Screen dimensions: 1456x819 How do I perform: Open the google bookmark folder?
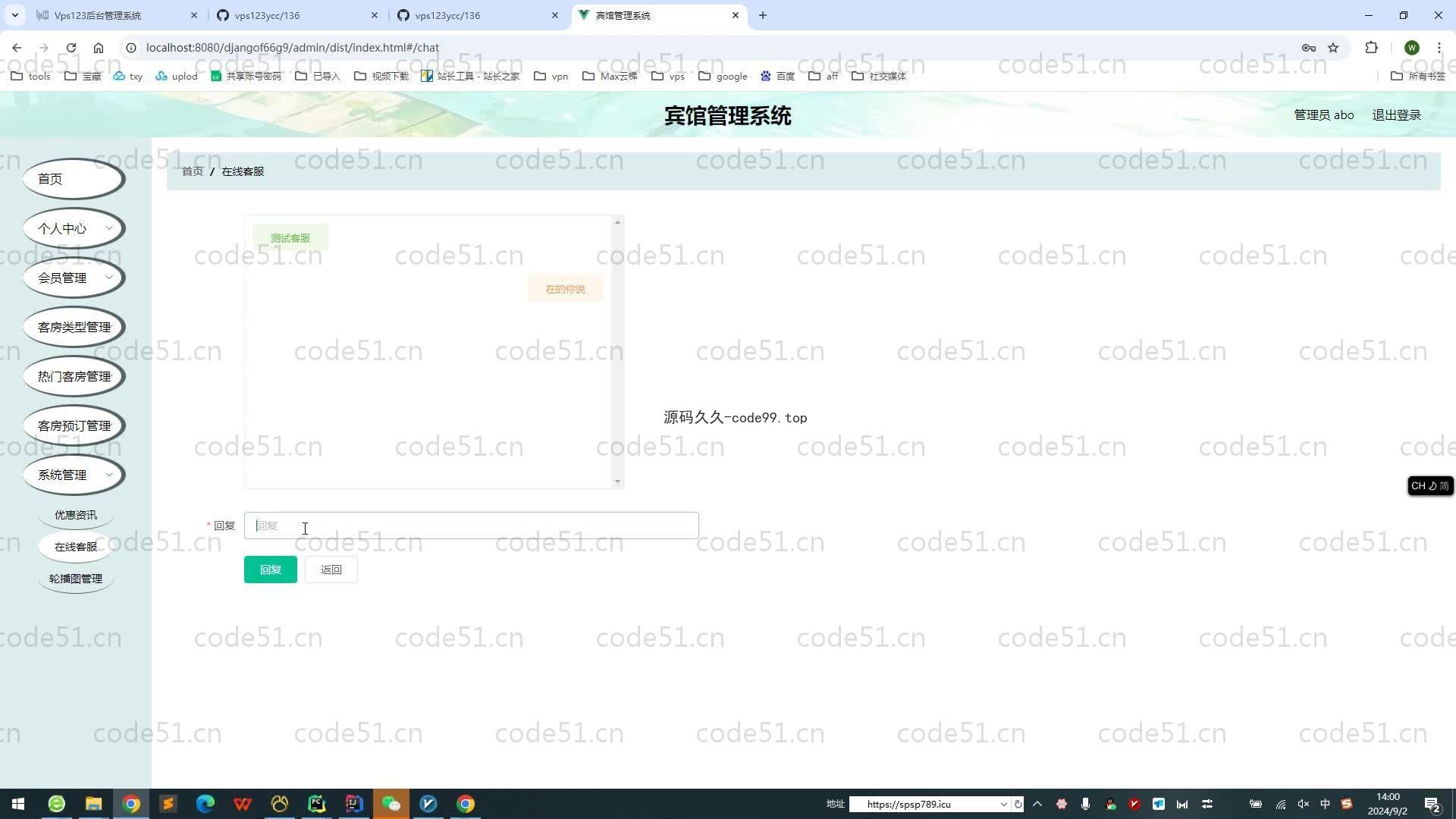(x=723, y=76)
